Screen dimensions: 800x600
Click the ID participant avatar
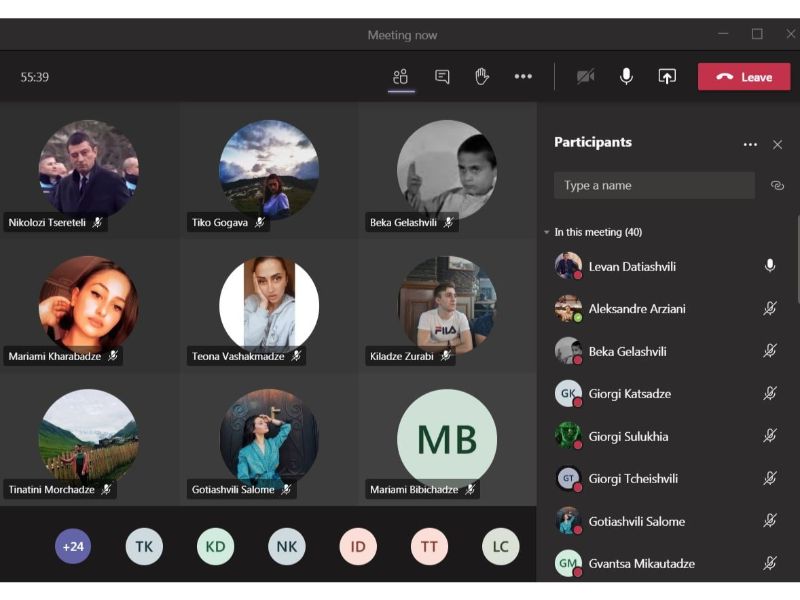click(x=358, y=546)
